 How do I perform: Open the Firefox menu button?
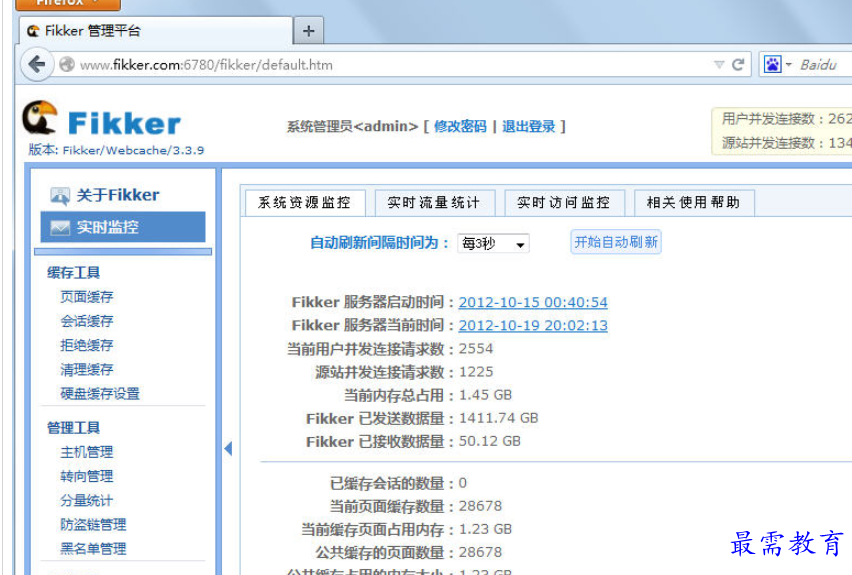click(67, 4)
